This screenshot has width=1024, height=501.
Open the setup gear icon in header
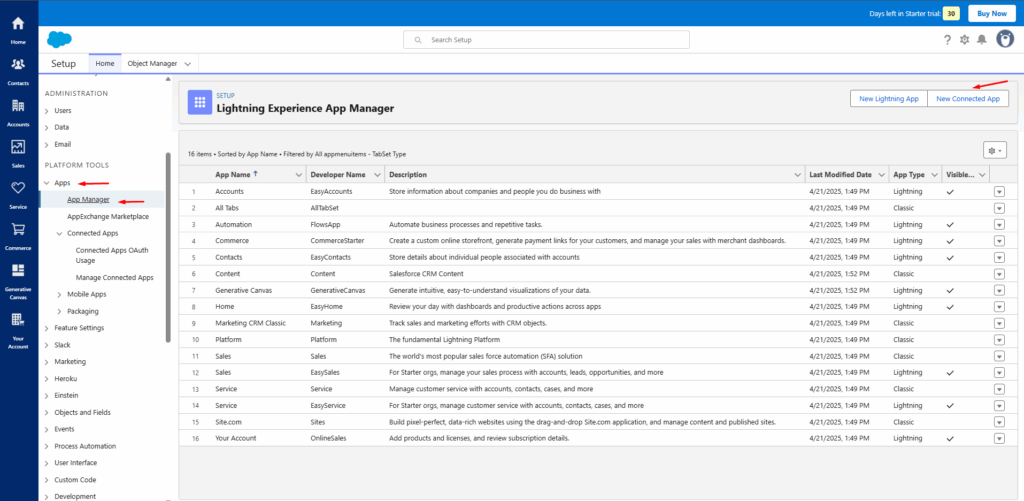coord(965,40)
